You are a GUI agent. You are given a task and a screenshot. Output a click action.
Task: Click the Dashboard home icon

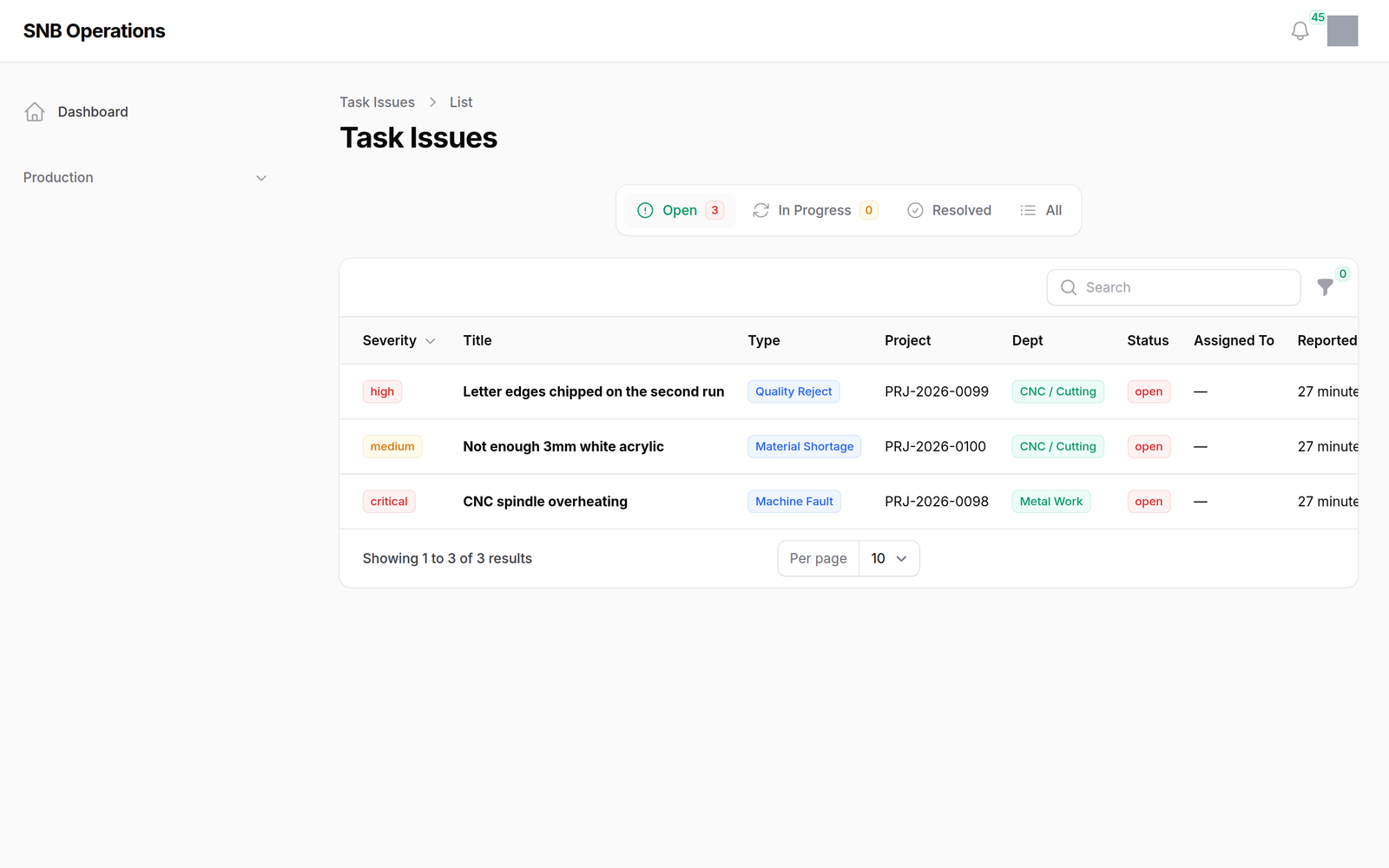[35, 112]
